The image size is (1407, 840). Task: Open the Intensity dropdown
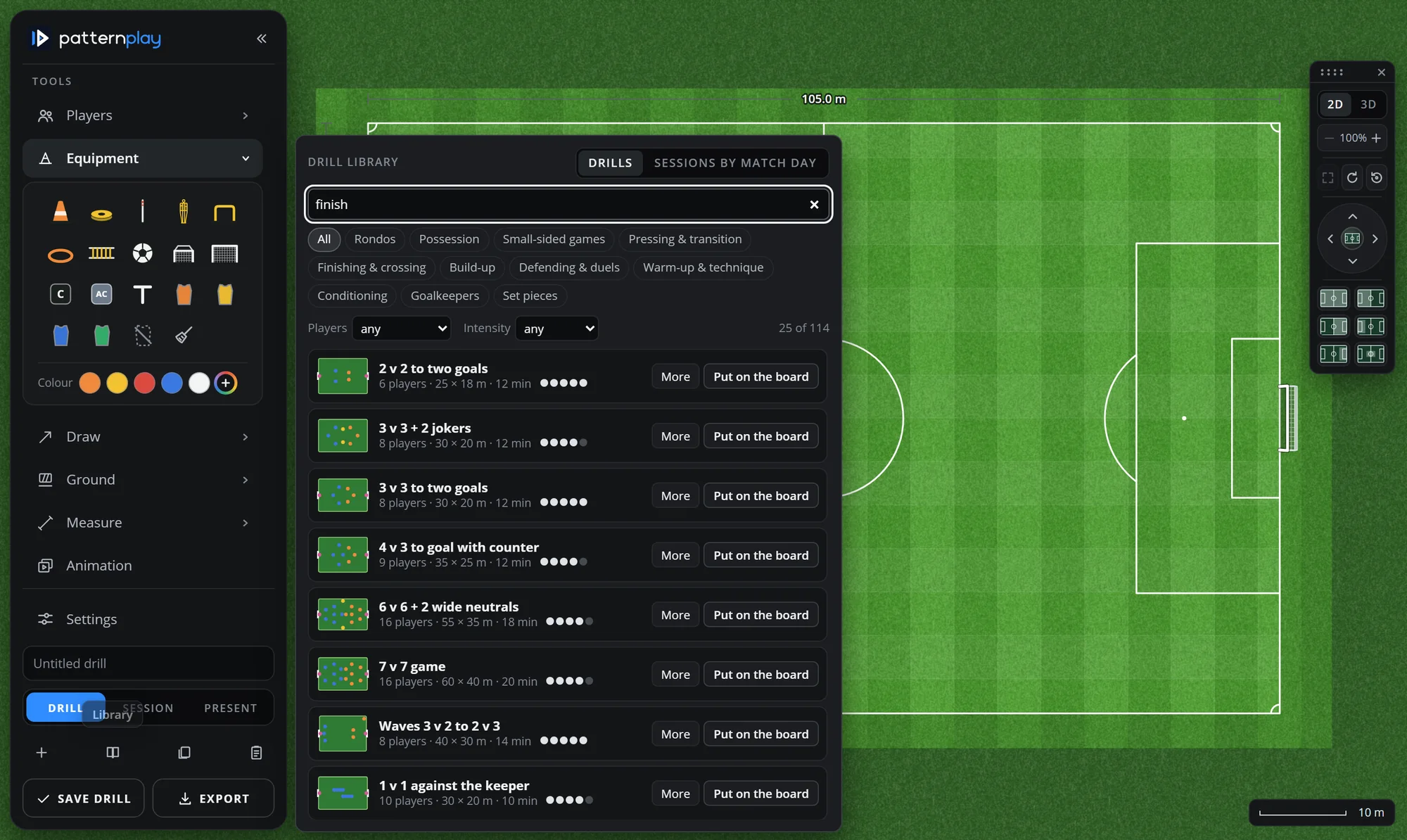point(556,329)
